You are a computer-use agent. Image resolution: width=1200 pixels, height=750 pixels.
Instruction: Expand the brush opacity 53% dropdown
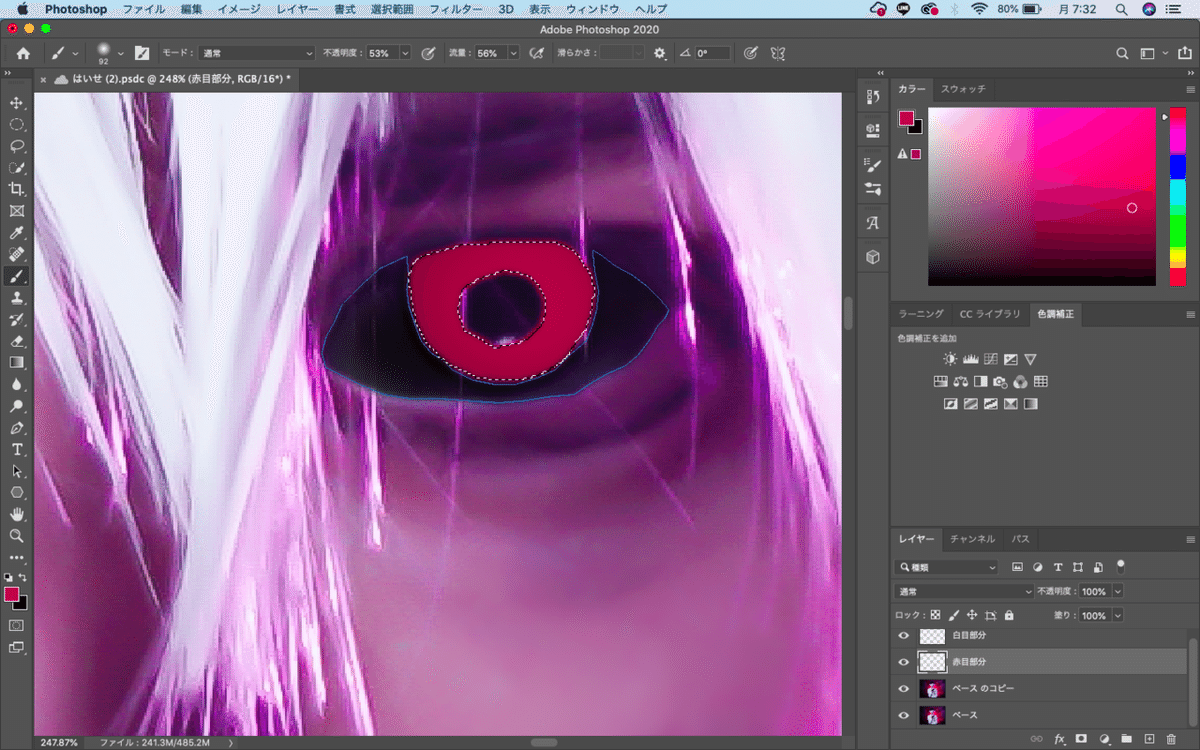point(404,53)
